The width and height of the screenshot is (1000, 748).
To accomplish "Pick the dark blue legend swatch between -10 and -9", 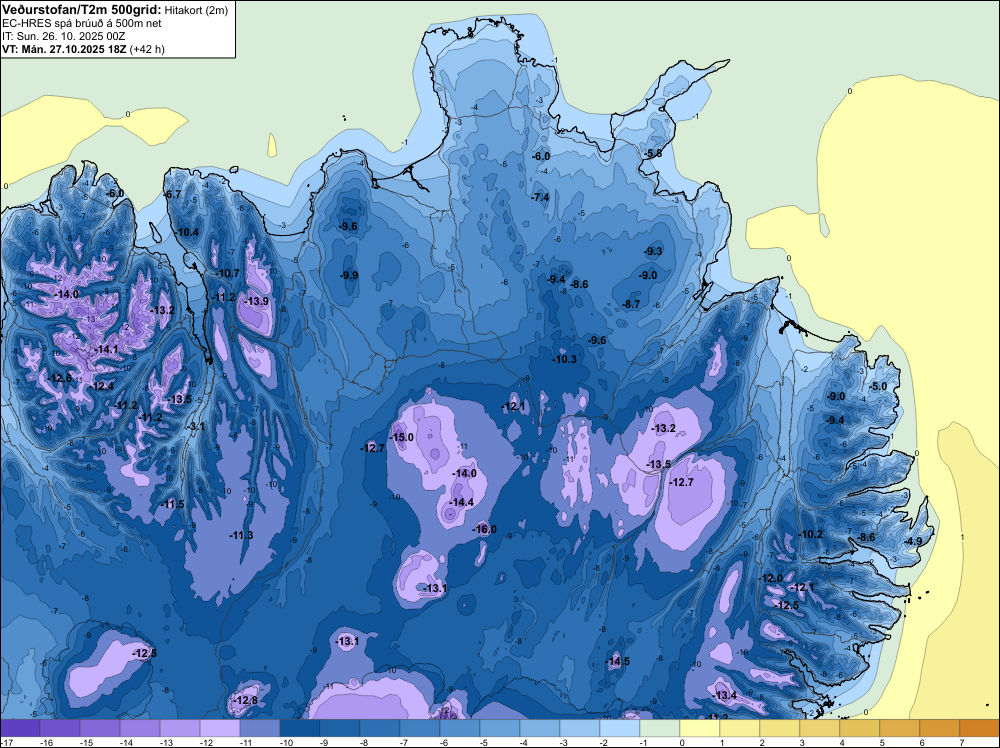I will (300, 728).
